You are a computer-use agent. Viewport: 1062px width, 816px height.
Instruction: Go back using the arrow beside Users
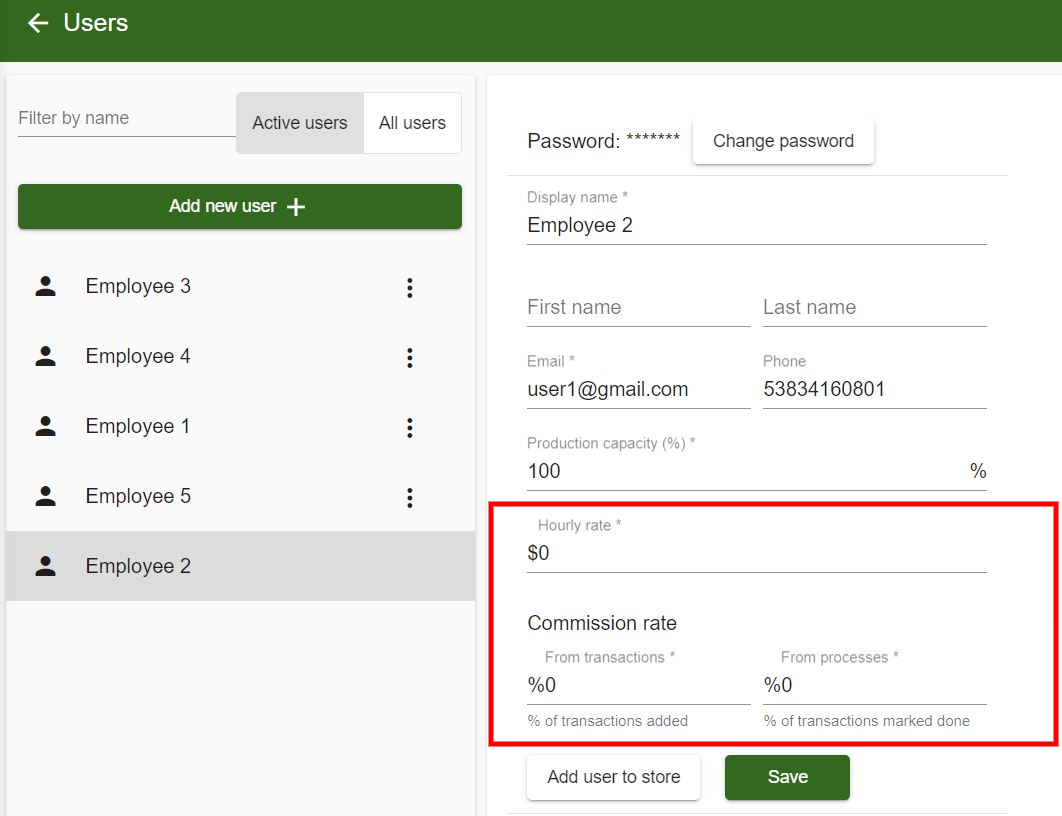(x=38, y=23)
